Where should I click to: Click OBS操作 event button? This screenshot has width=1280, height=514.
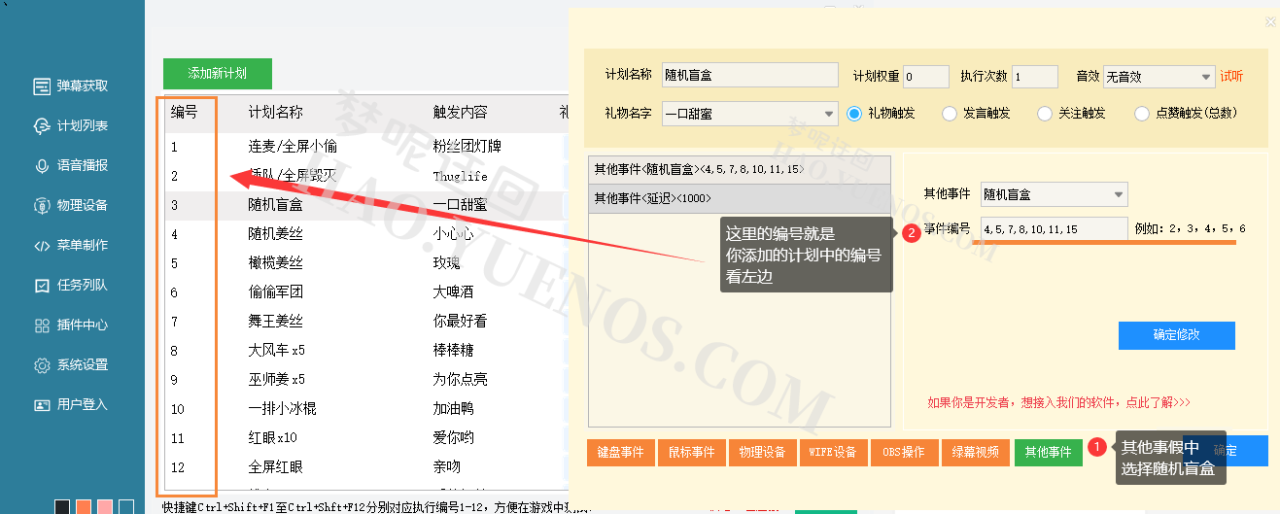tap(904, 452)
